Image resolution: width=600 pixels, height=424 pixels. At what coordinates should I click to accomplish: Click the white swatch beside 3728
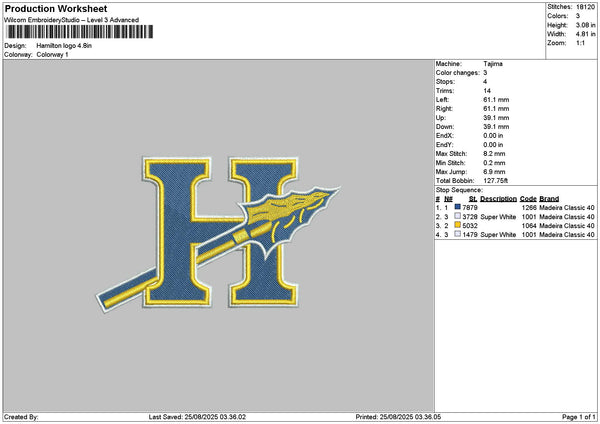[457, 216]
